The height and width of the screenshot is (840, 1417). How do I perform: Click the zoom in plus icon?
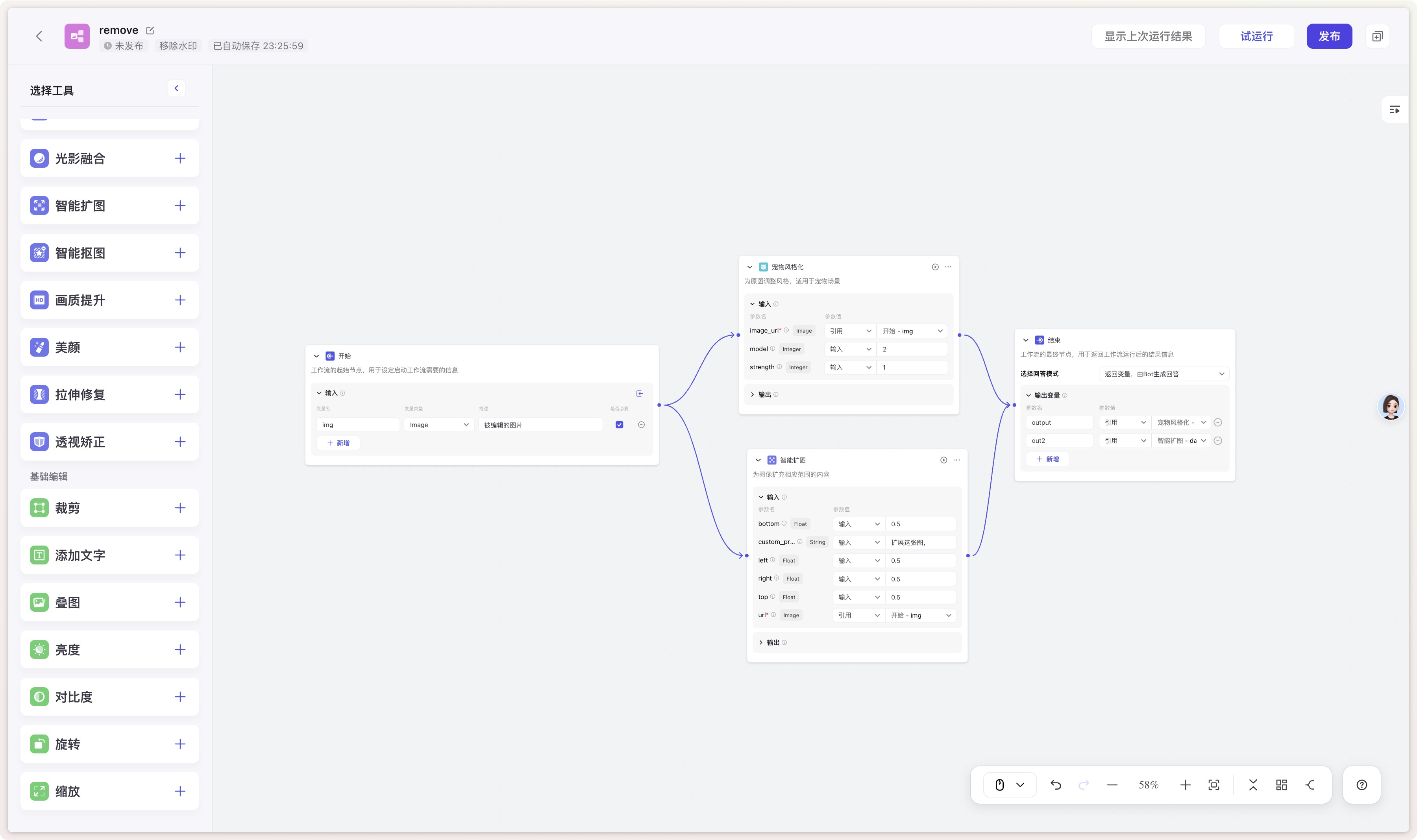coord(1185,784)
